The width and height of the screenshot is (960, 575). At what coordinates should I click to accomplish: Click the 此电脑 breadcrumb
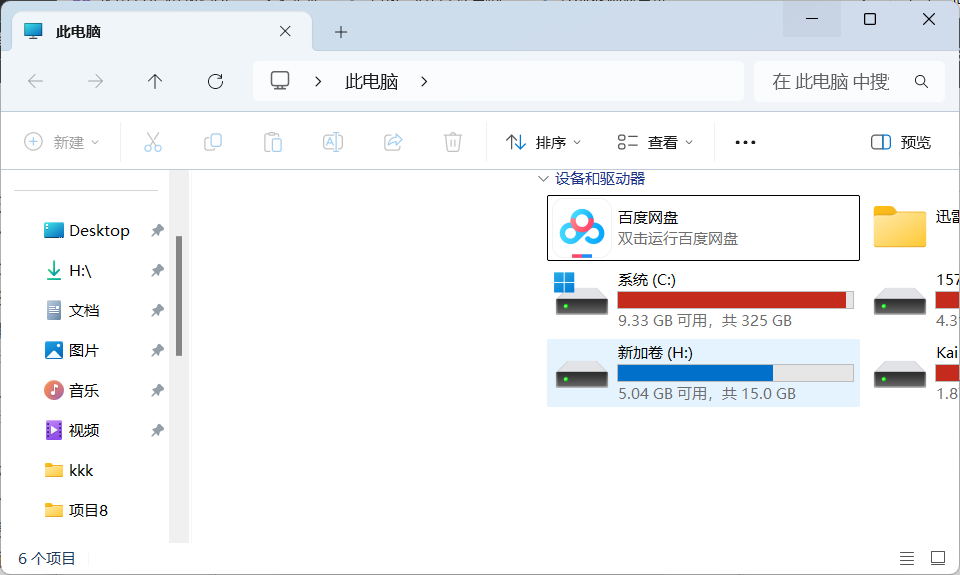pyautogui.click(x=372, y=81)
